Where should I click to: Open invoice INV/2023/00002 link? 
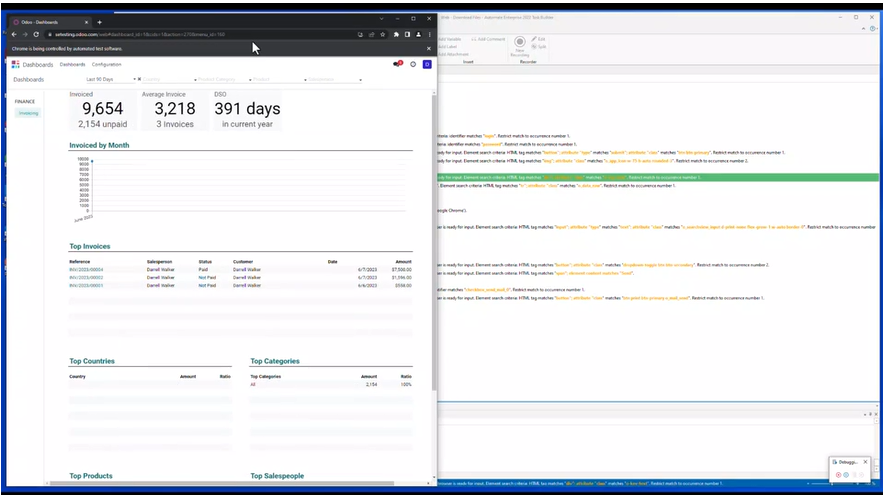pos(86,278)
